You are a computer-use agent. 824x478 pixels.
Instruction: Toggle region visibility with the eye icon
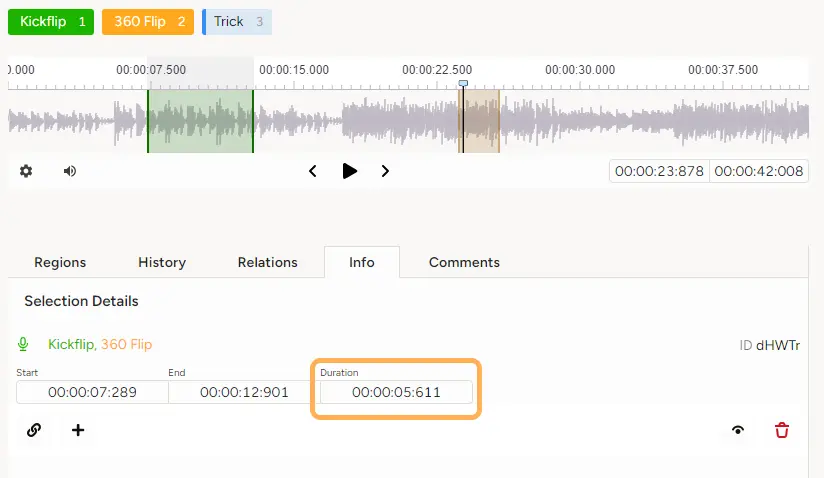click(x=738, y=430)
